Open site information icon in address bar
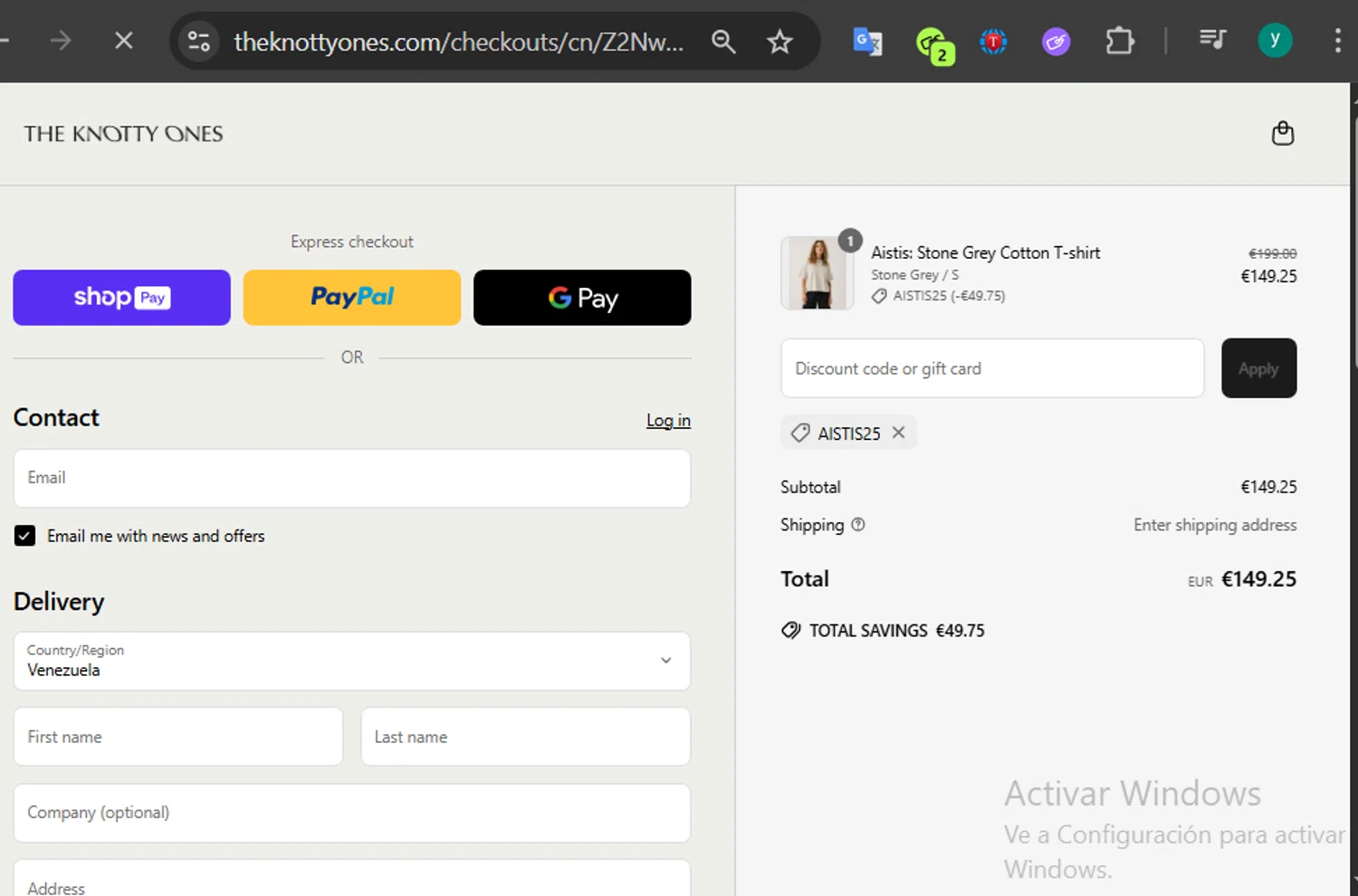 click(199, 41)
